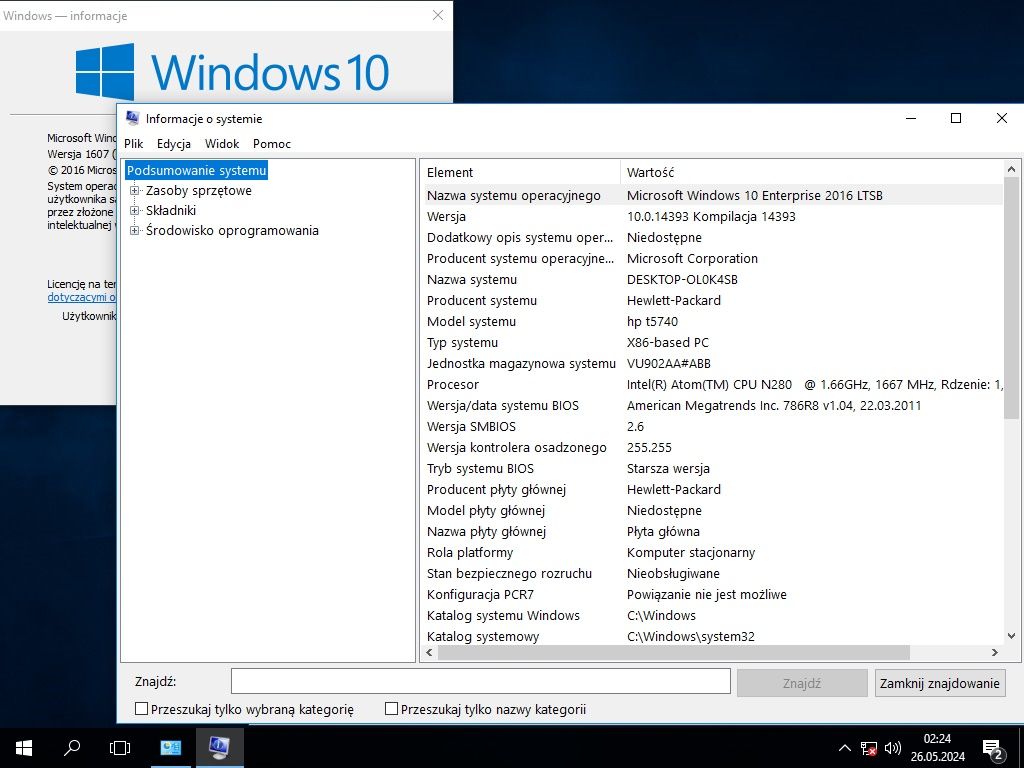This screenshot has height=768, width=1024.
Task: Open the license terms link in winver
Action: pyautogui.click(x=82, y=297)
